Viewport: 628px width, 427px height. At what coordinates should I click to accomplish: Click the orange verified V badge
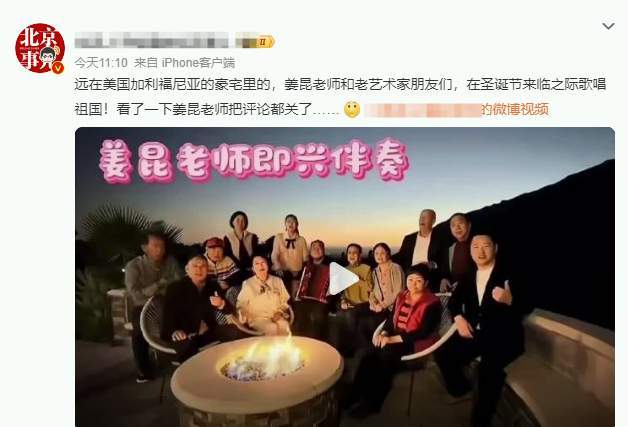tap(58, 68)
